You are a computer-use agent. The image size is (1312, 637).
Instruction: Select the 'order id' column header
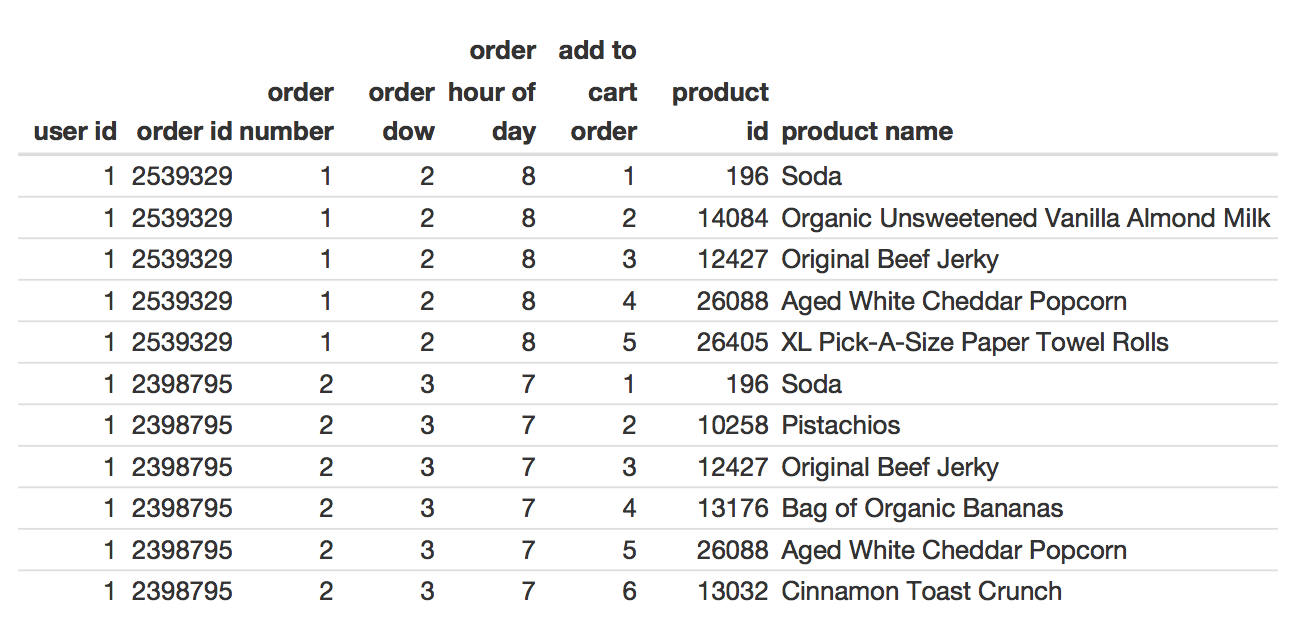[184, 132]
